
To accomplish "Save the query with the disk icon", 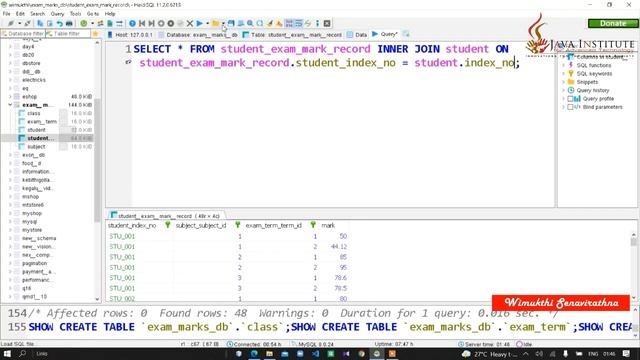I will (231, 24).
